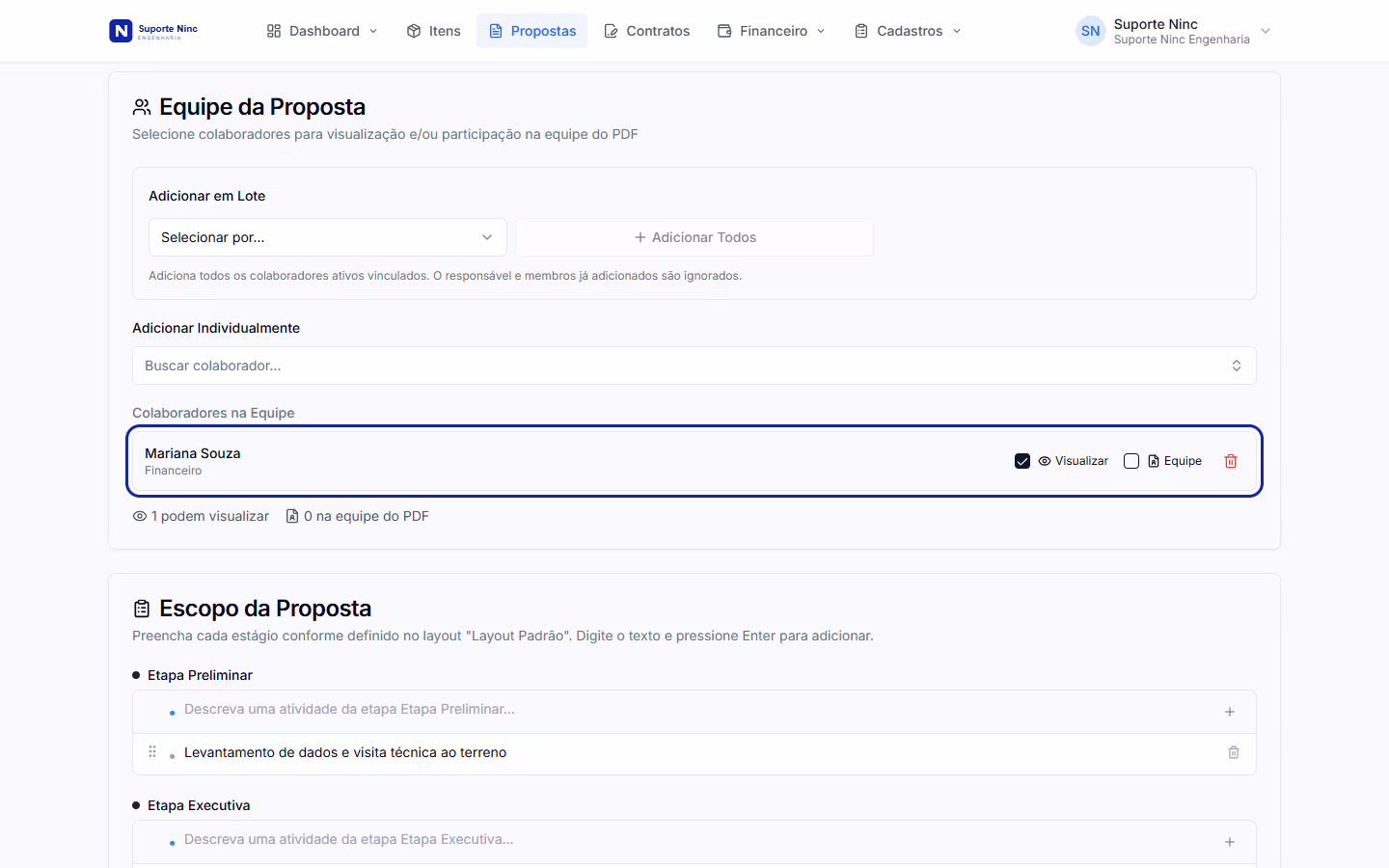The height and width of the screenshot is (868, 1389).
Task: Add activity to Etapa Preliminar with plus icon
Action: pyautogui.click(x=1230, y=712)
